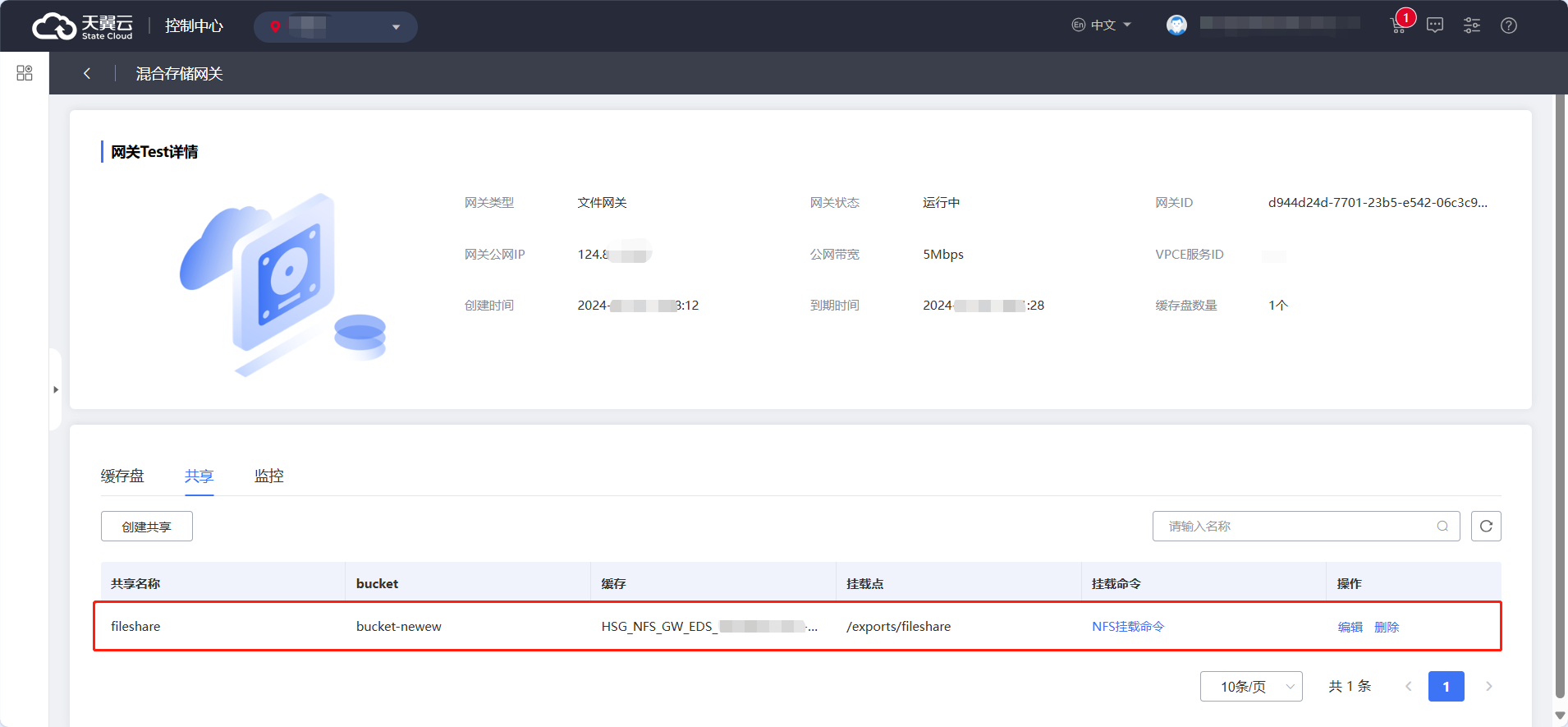
Task: Click the bucket-newew cell
Action: (399, 627)
